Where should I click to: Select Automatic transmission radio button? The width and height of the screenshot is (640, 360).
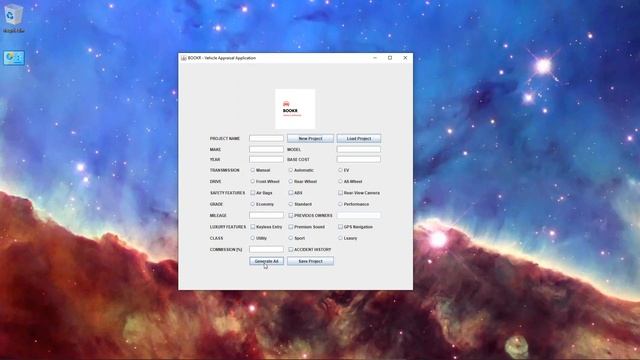(x=291, y=170)
